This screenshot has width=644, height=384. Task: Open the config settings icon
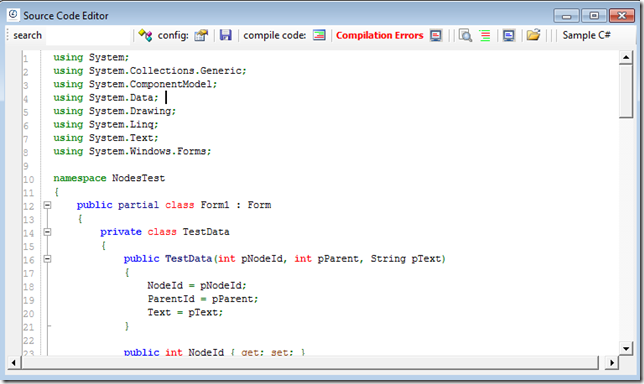point(201,35)
